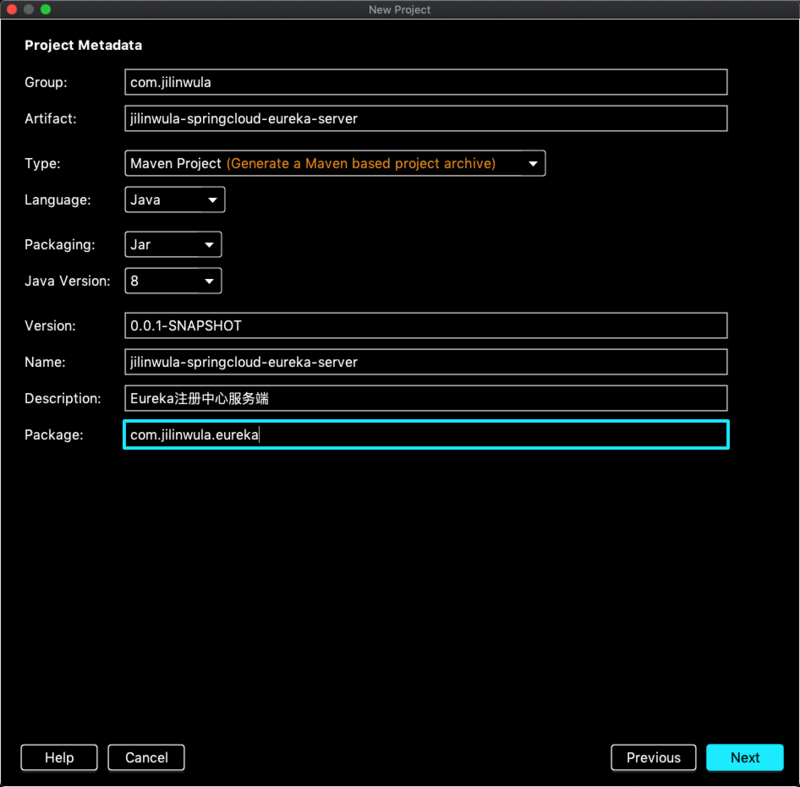Image resolution: width=800 pixels, height=787 pixels.
Task: Open the Packaging dropdown set to Jar
Action: tap(173, 244)
